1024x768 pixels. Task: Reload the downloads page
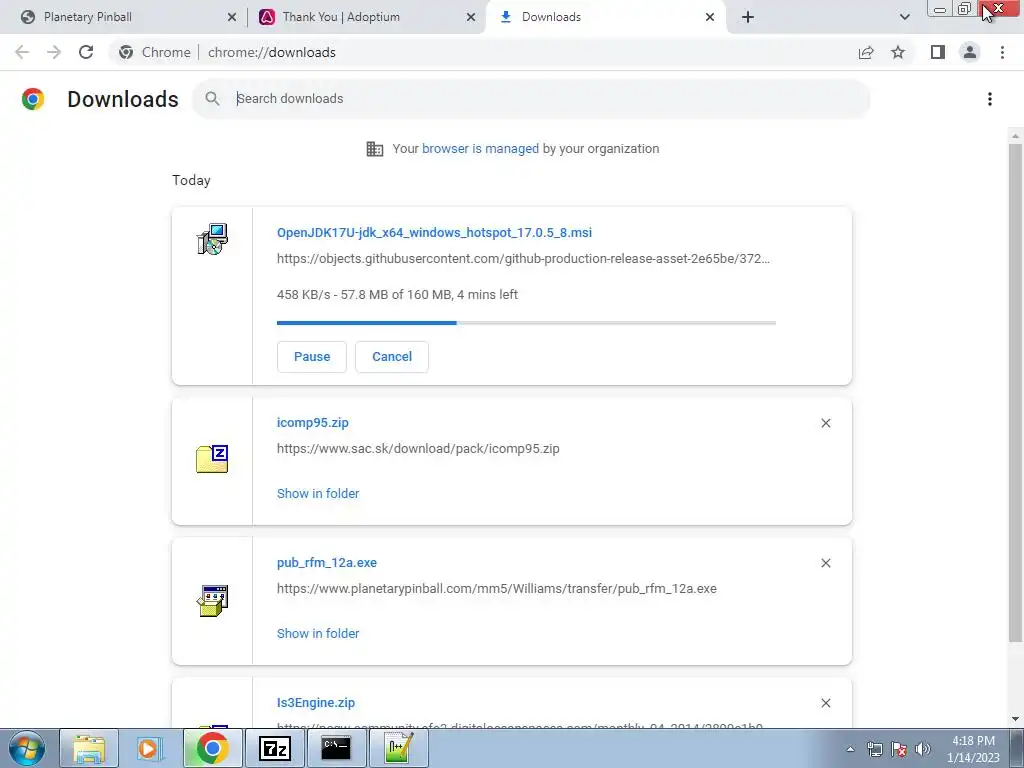[x=86, y=52]
